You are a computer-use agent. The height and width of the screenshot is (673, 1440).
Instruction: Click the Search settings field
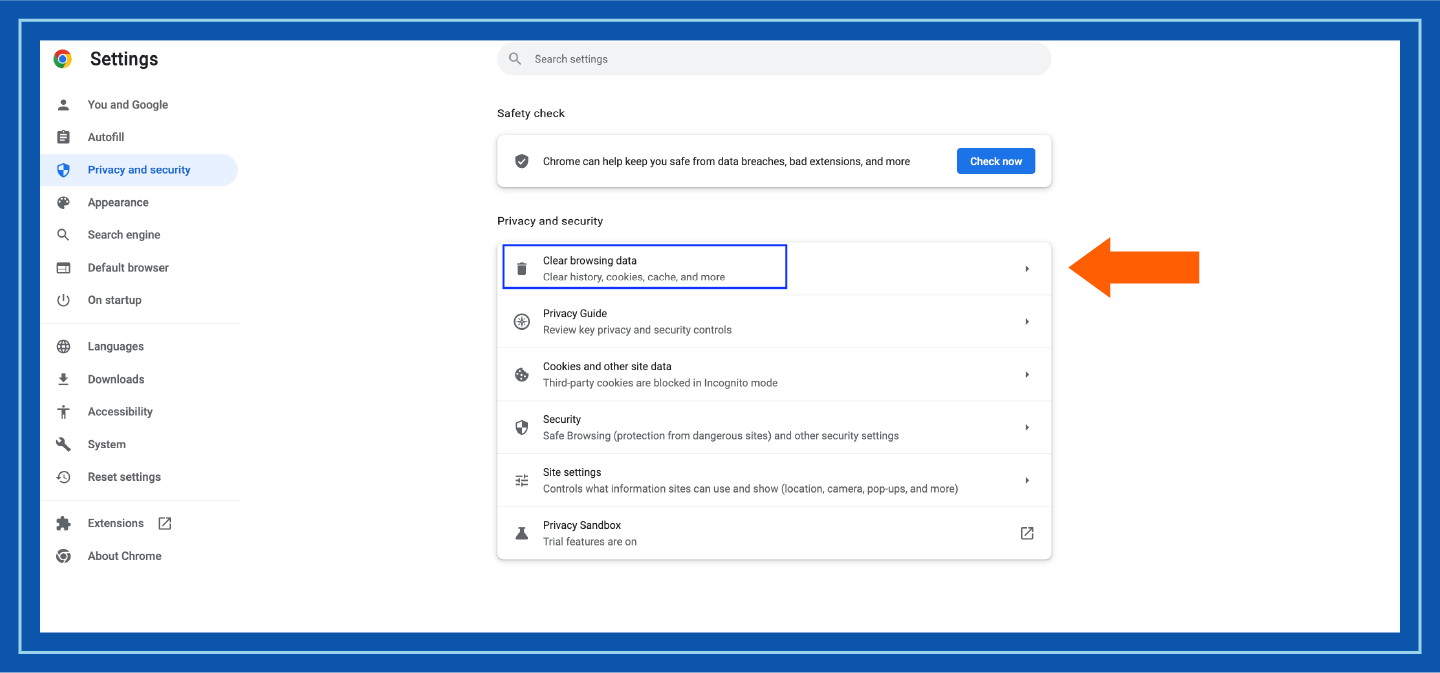773,58
